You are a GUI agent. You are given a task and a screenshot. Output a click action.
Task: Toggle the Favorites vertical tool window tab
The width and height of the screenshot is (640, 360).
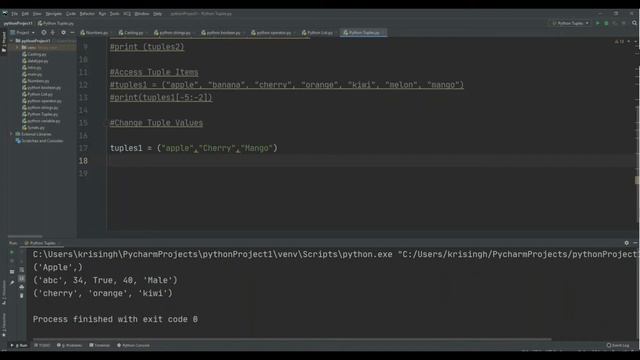4,325
